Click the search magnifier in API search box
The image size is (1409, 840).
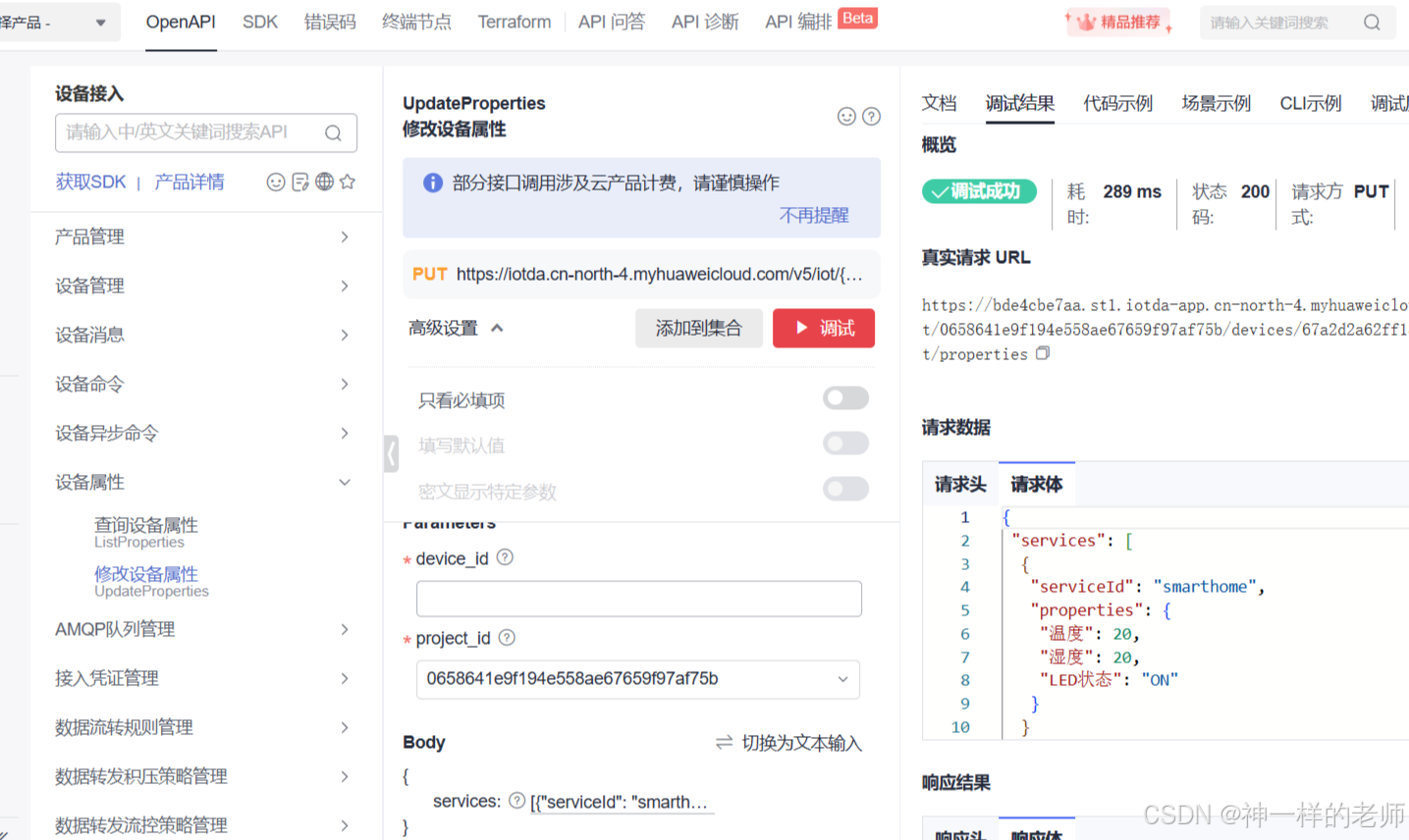coord(333,133)
